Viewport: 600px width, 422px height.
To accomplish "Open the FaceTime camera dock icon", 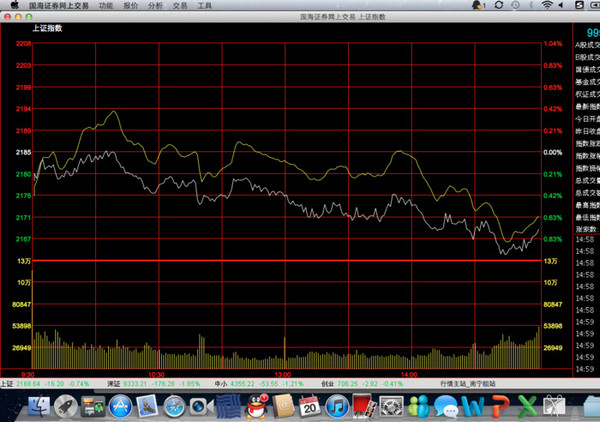I will [201, 407].
